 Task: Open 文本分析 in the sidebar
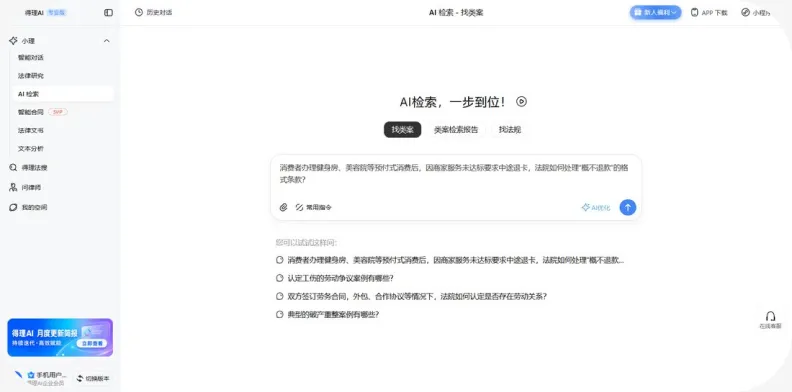click(31, 149)
